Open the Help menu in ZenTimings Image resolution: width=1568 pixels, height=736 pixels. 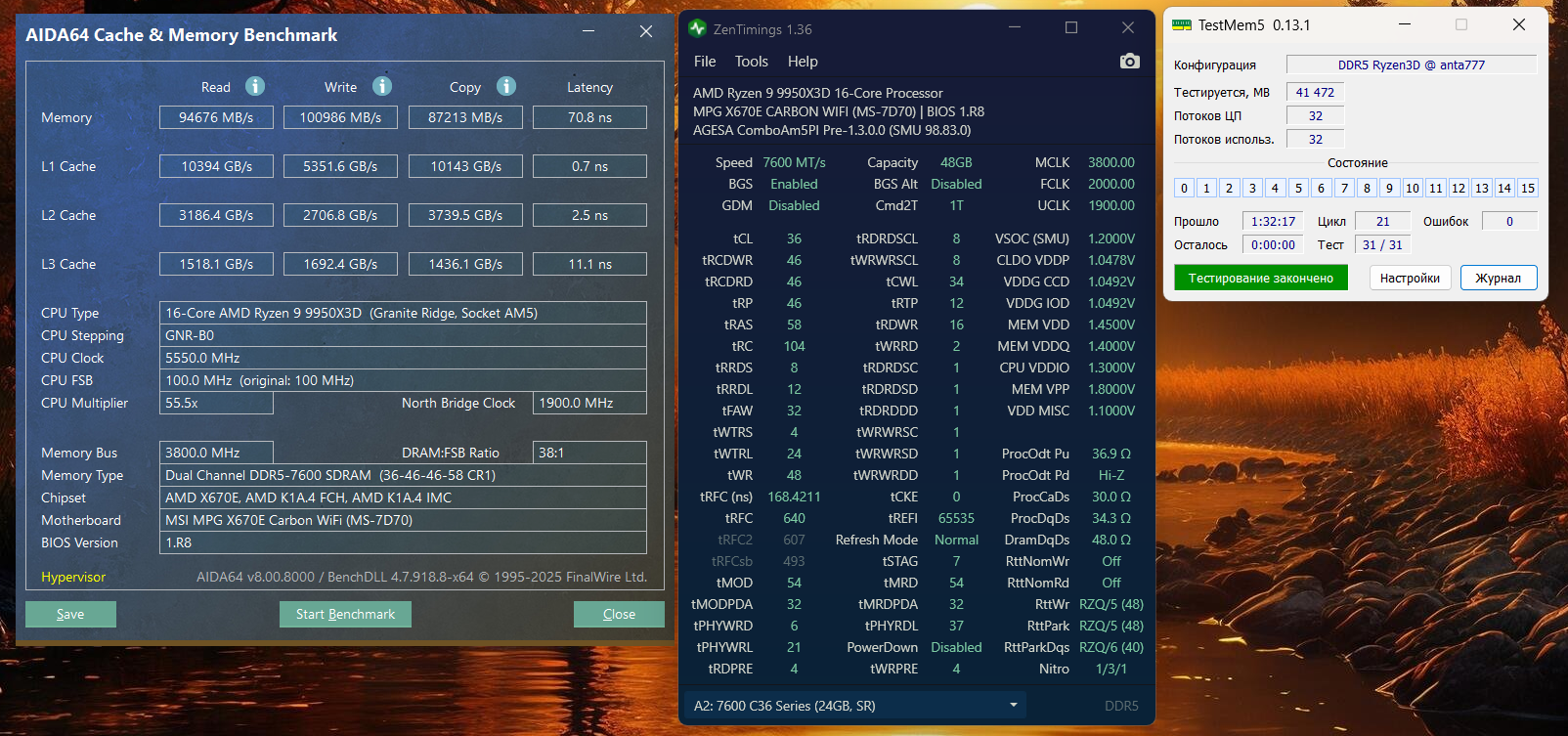[x=803, y=62]
